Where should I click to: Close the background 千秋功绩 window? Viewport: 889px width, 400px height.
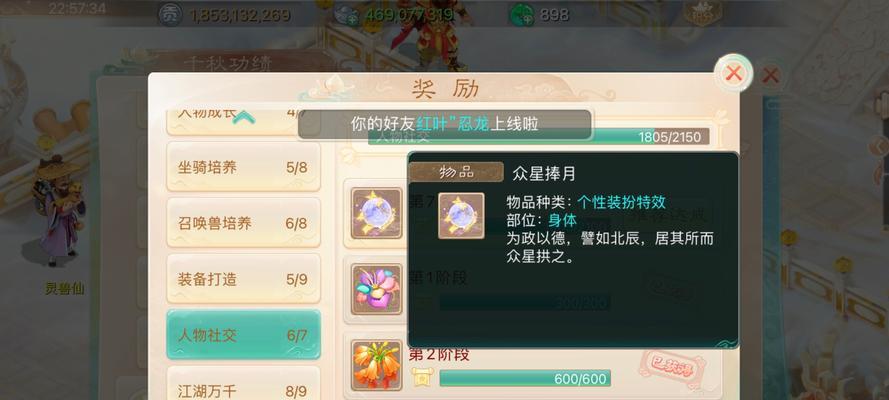tap(770, 75)
